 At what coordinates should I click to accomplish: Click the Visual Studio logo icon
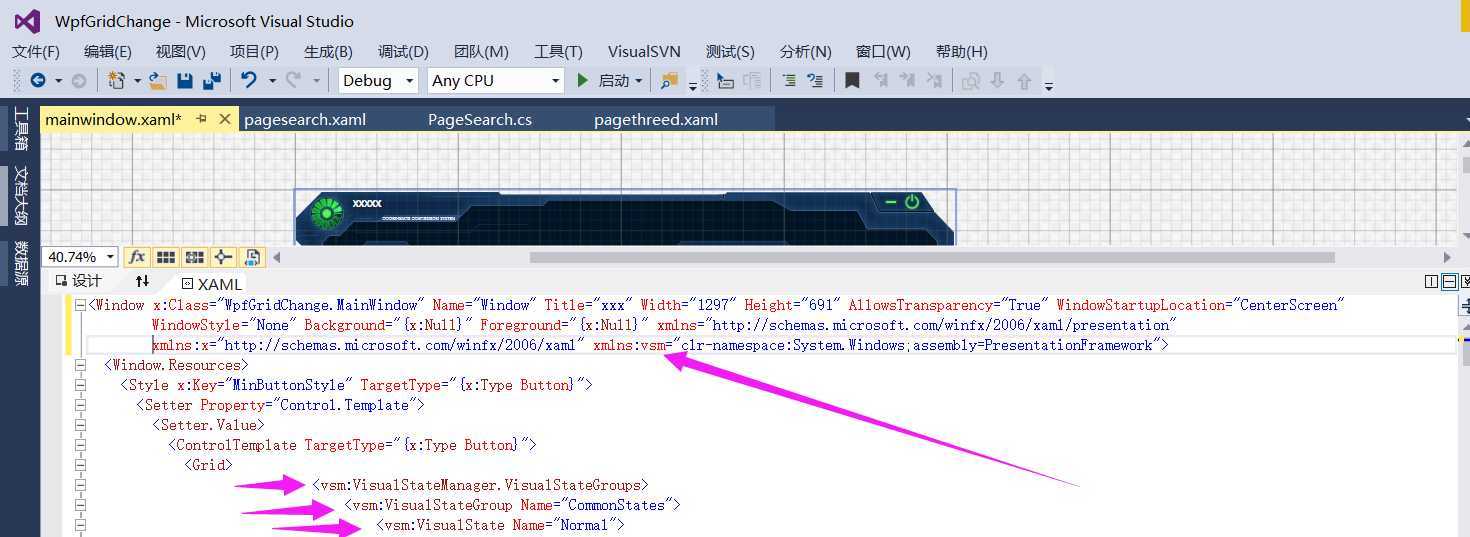coord(27,21)
